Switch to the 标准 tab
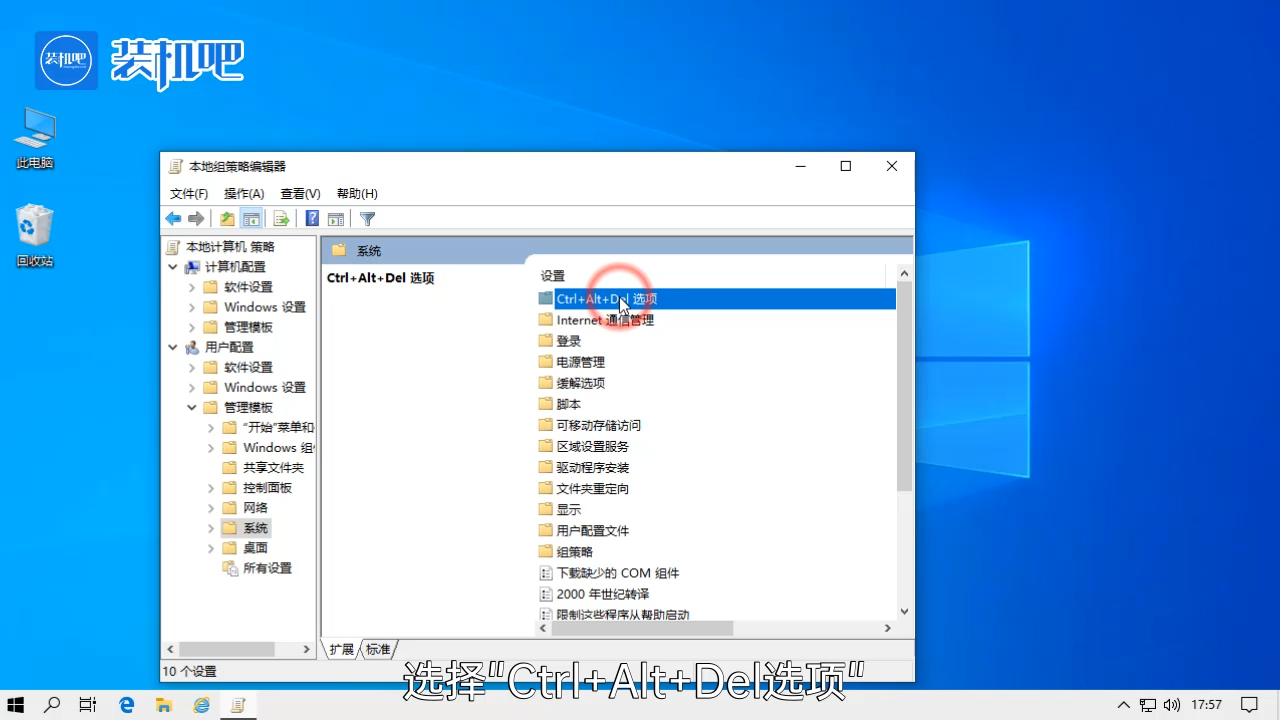The image size is (1280, 720). (x=377, y=649)
